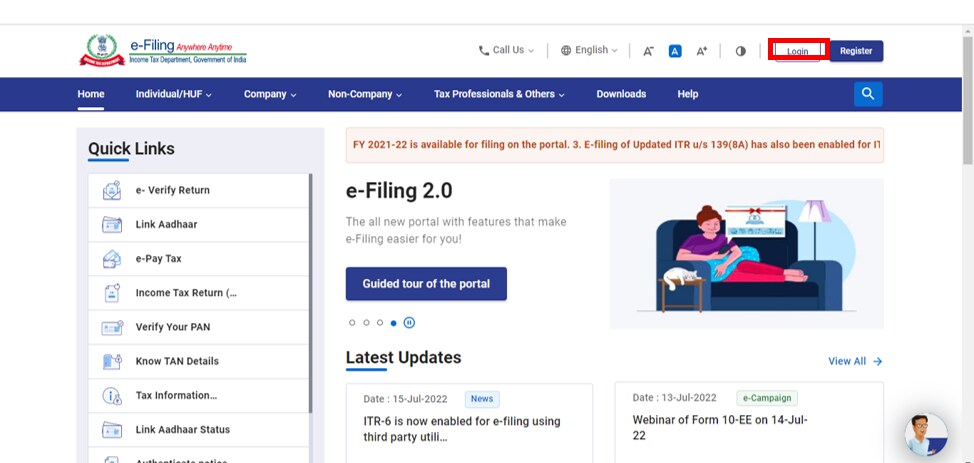Open the chatbot assistant avatar

[x=925, y=435]
